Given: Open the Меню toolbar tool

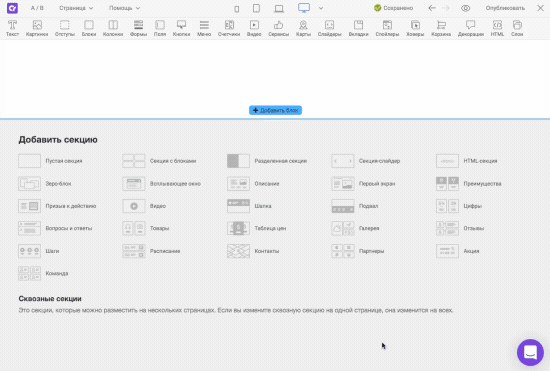Looking at the screenshot, I should (204, 28).
